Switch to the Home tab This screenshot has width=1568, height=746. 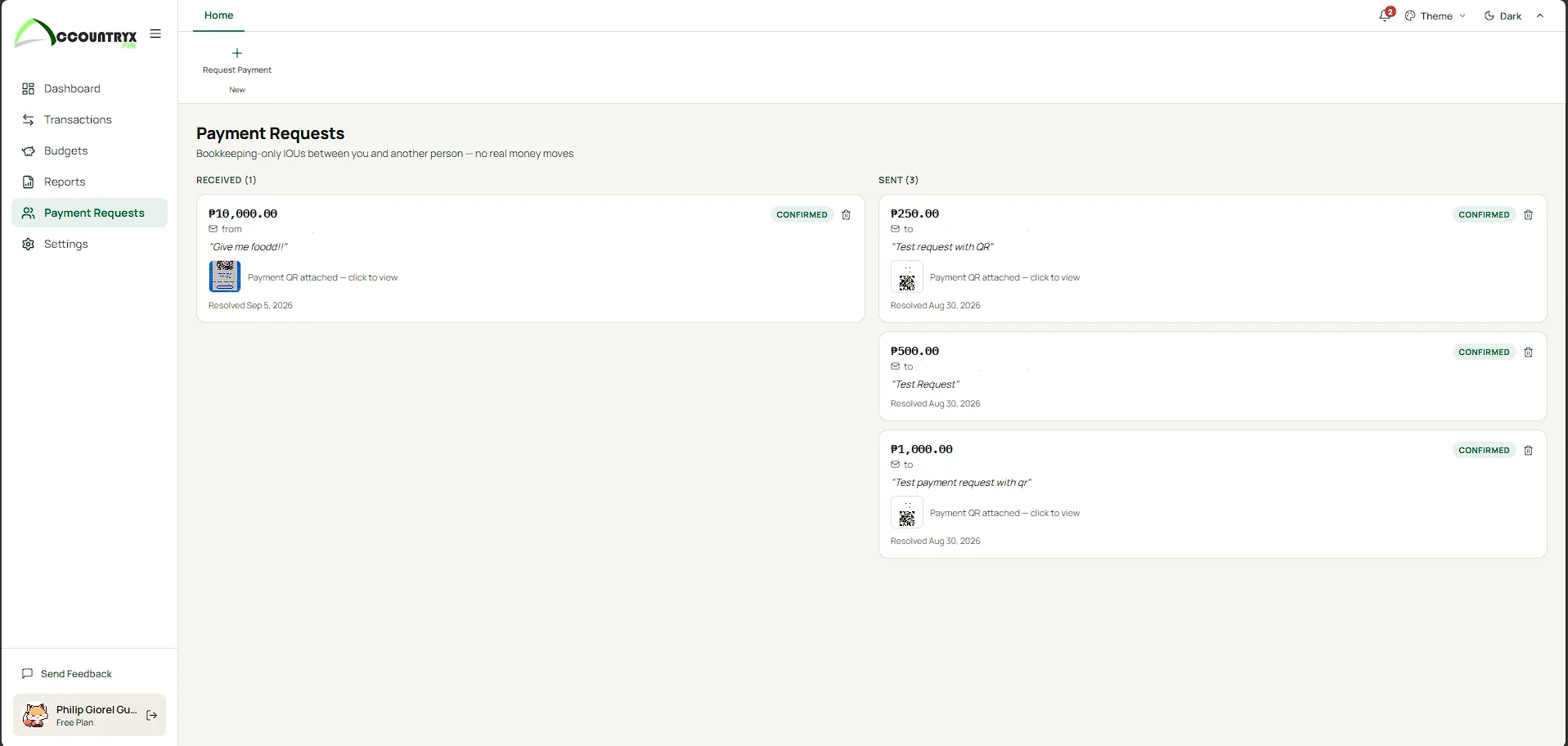click(x=218, y=16)
